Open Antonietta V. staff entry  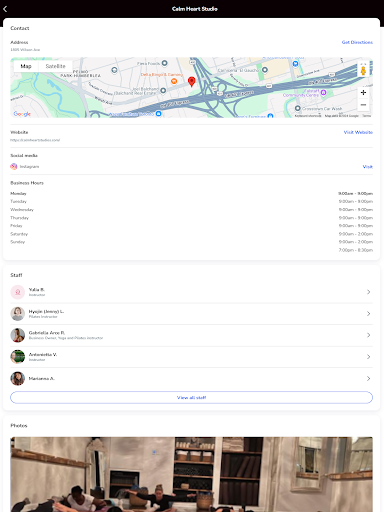pyautogui.click(x=191, y=357)
